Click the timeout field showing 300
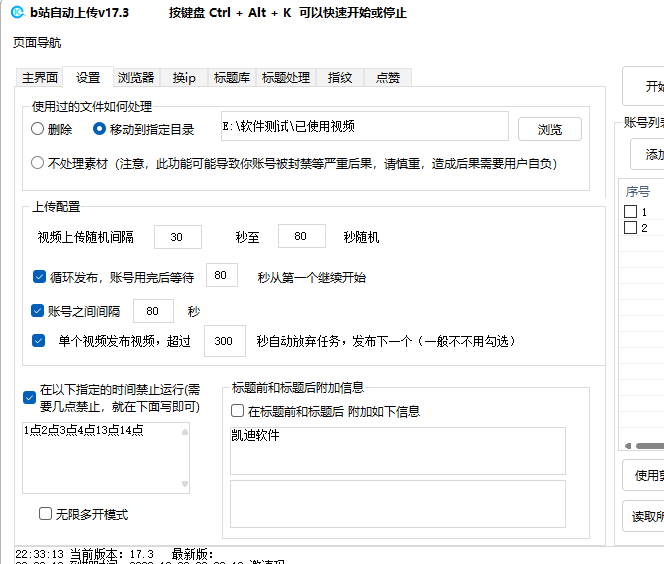Viewport: 664px width, 564px height. click(224, 341)
